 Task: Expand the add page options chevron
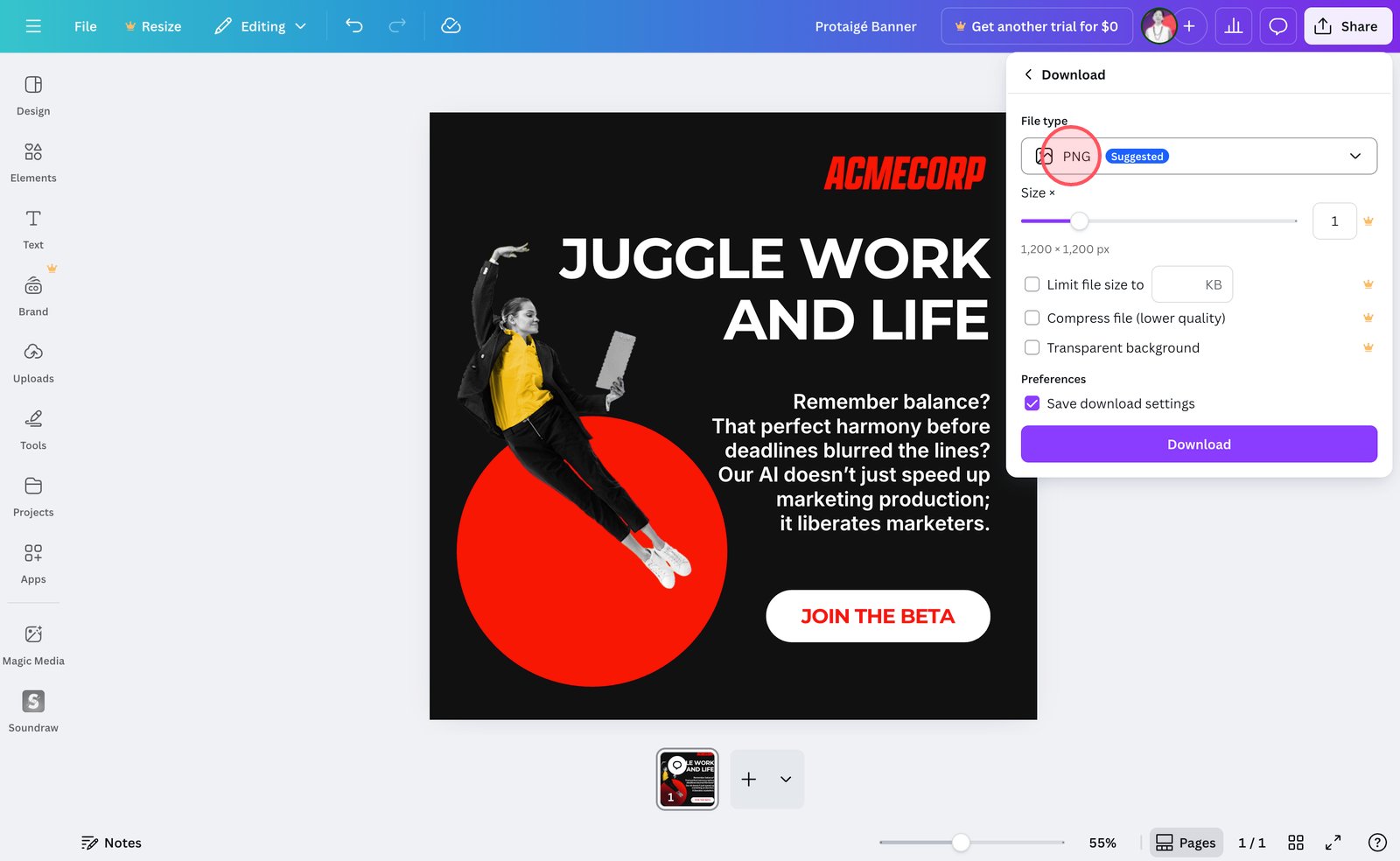(x=786, y=779)
